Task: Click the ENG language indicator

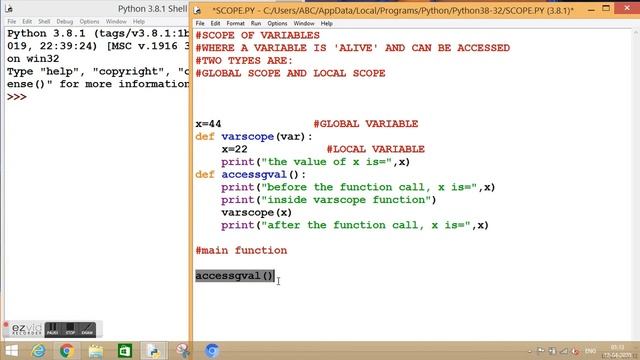Action: 590,351
